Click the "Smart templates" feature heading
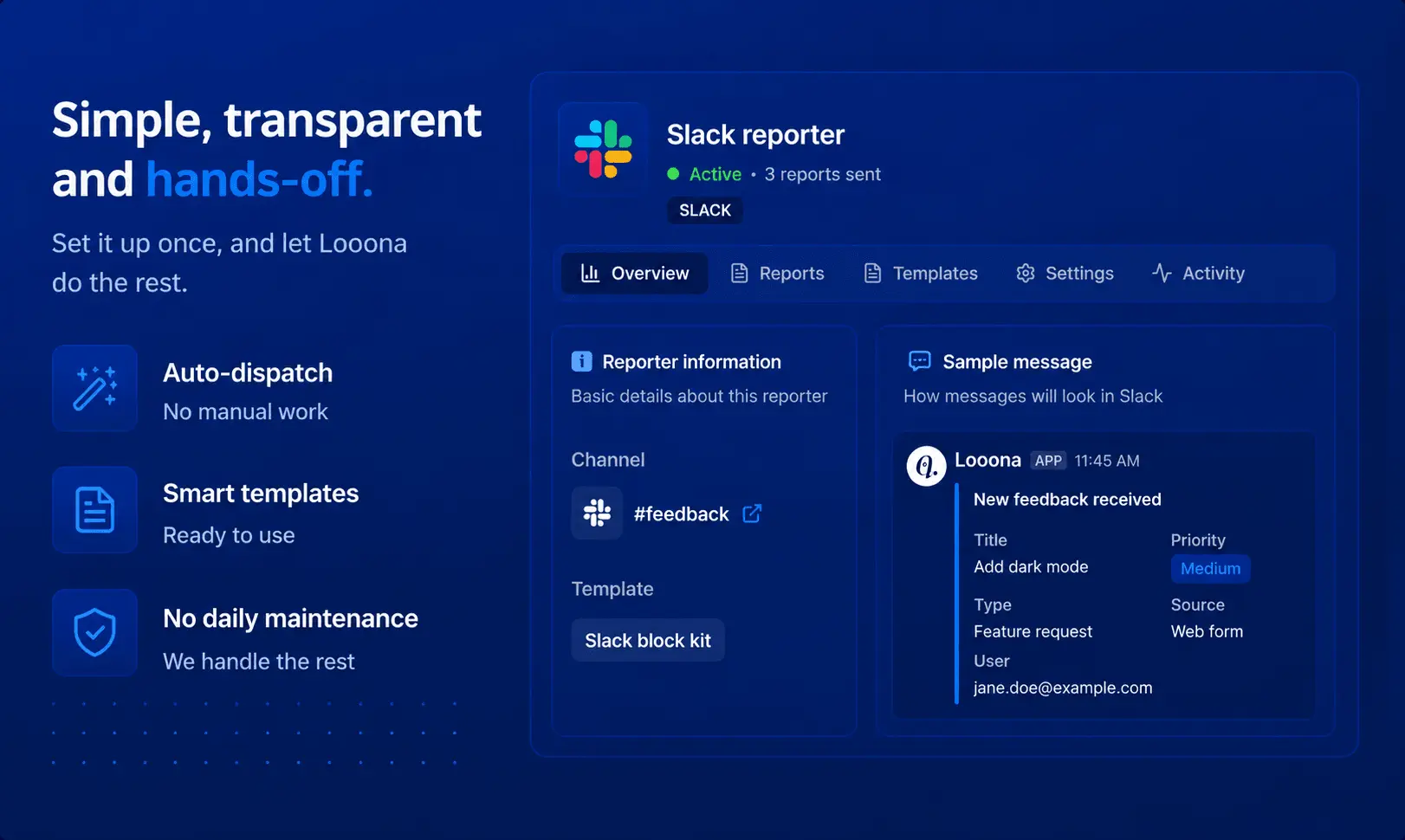 point(261,494)
